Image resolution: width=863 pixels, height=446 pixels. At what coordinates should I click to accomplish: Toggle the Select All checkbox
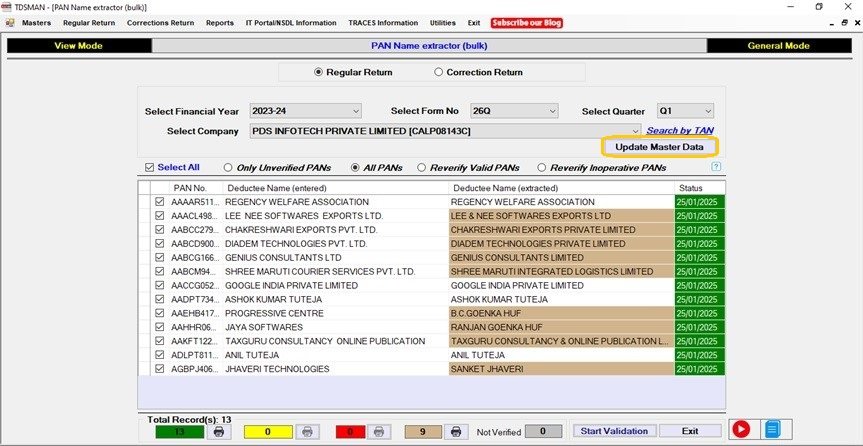(x=149, y=167)
